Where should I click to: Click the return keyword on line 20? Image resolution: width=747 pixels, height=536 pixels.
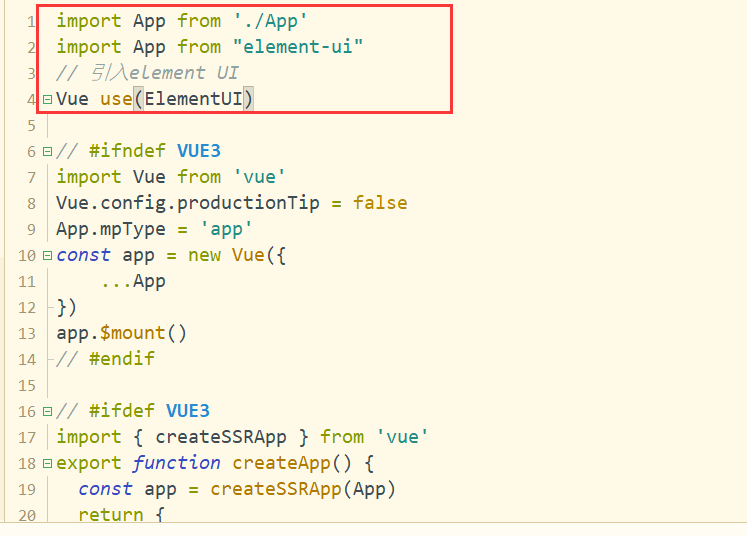[111, 515]
